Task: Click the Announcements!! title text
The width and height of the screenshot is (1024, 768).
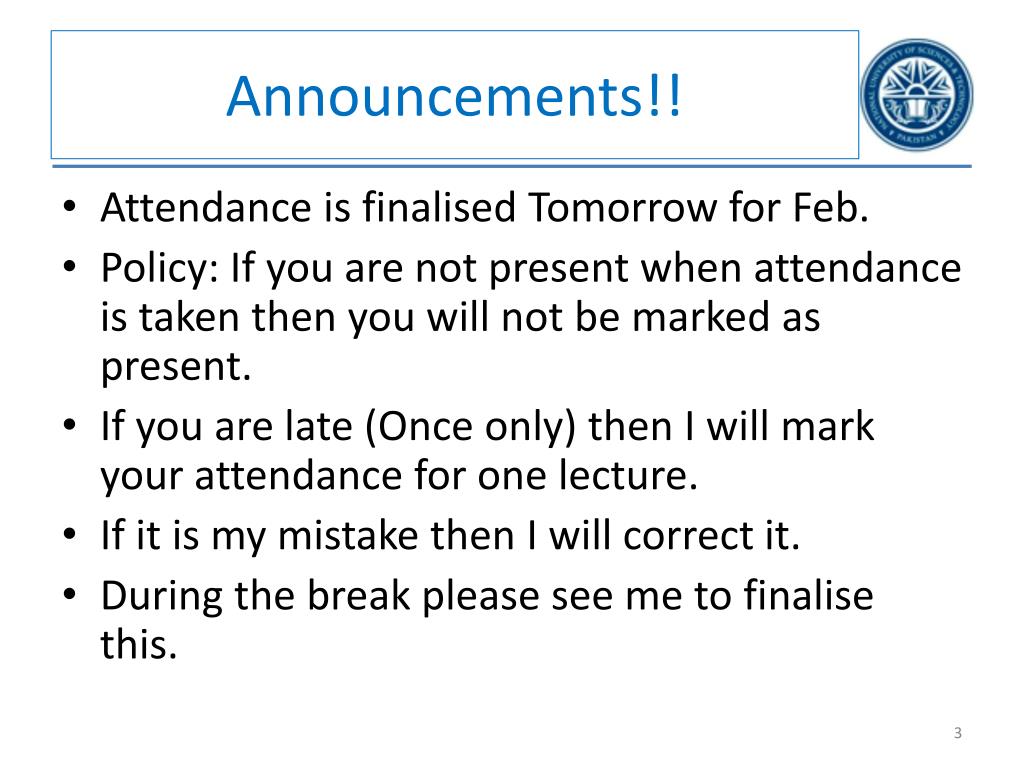Action: point(455,96)
